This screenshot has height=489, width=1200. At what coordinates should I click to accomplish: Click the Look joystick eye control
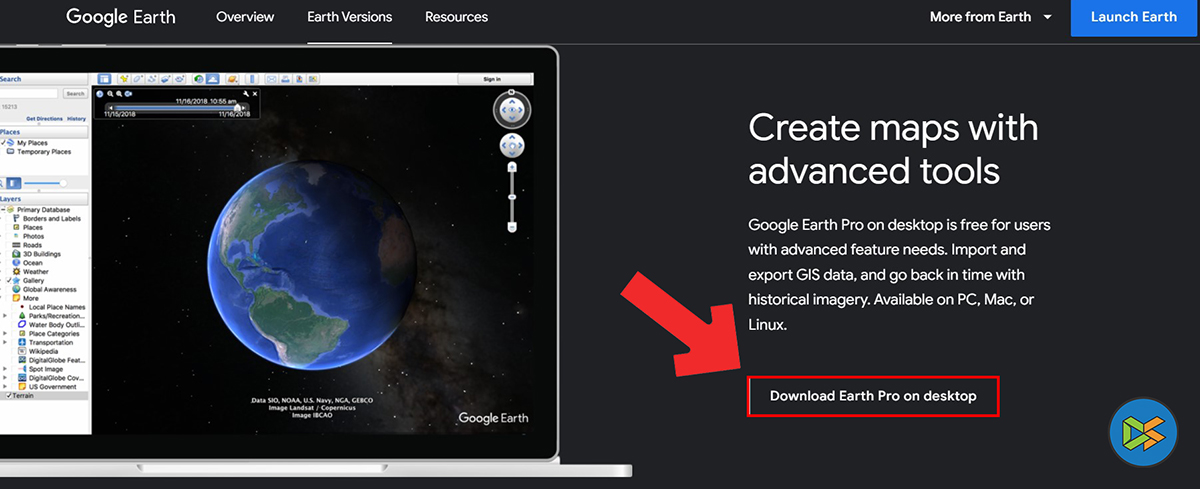pyautogui.click(x=512, y=110)
